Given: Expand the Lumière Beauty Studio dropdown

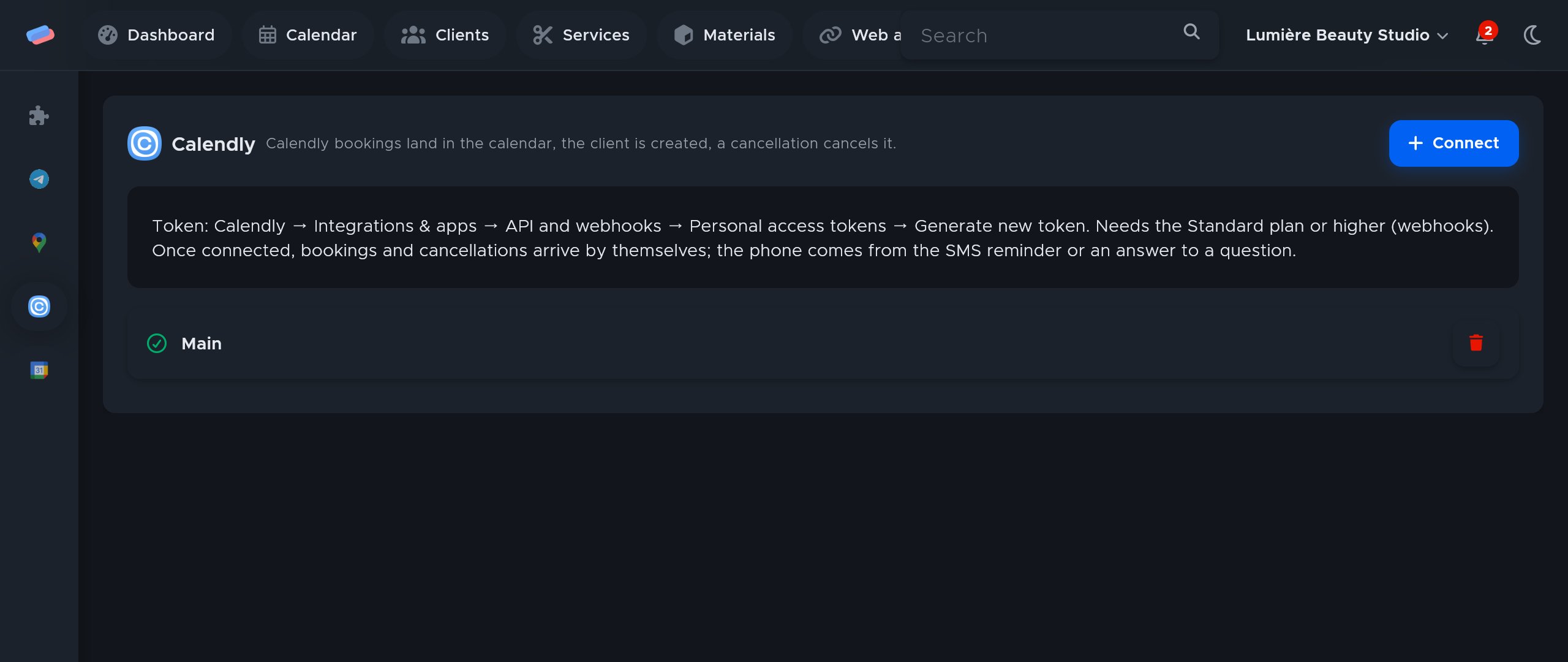Looking at the screenshot, I should (x=1346, y=35).
